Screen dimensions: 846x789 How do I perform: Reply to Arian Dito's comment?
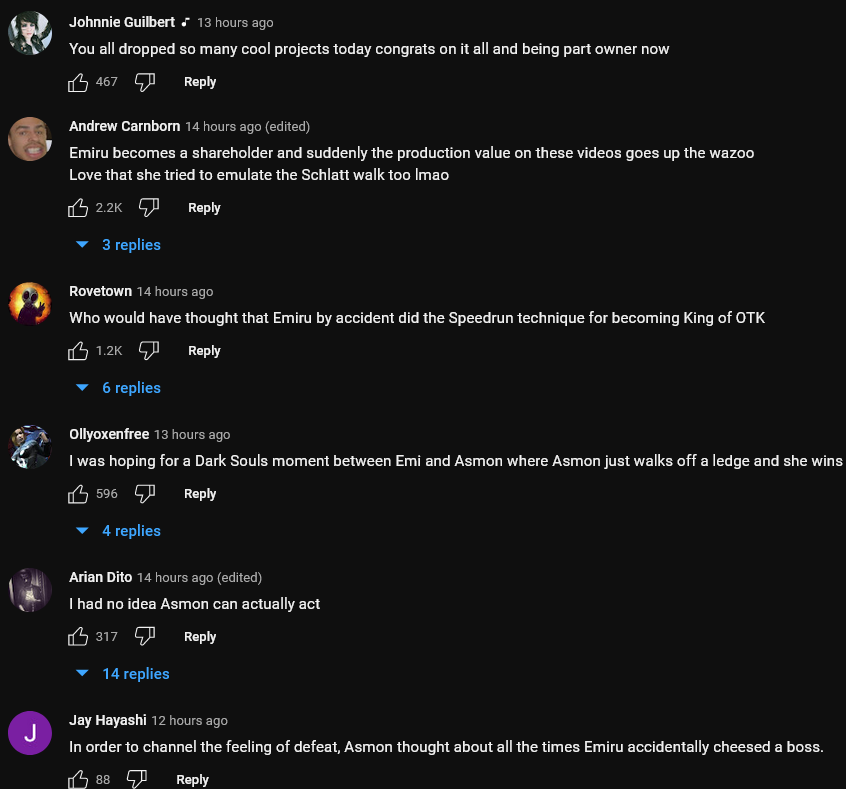200,637
